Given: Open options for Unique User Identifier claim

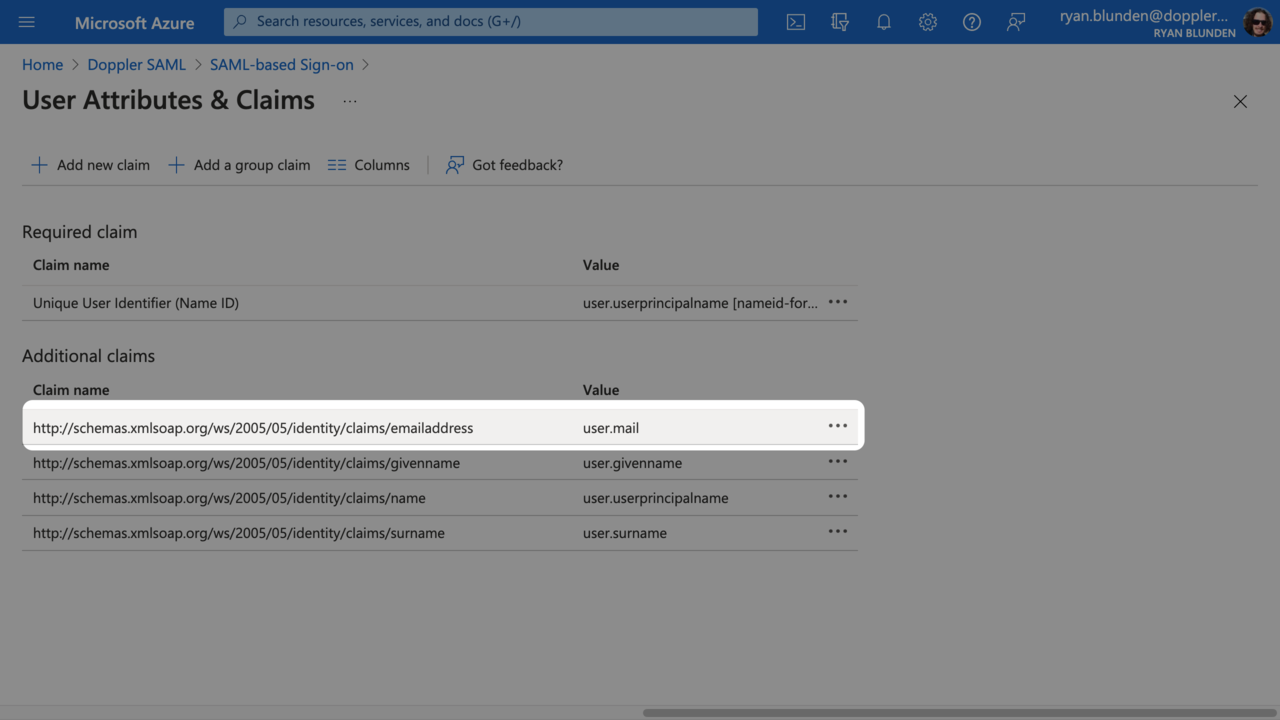Looking at the screenshot, I should [x=838, y=302].
